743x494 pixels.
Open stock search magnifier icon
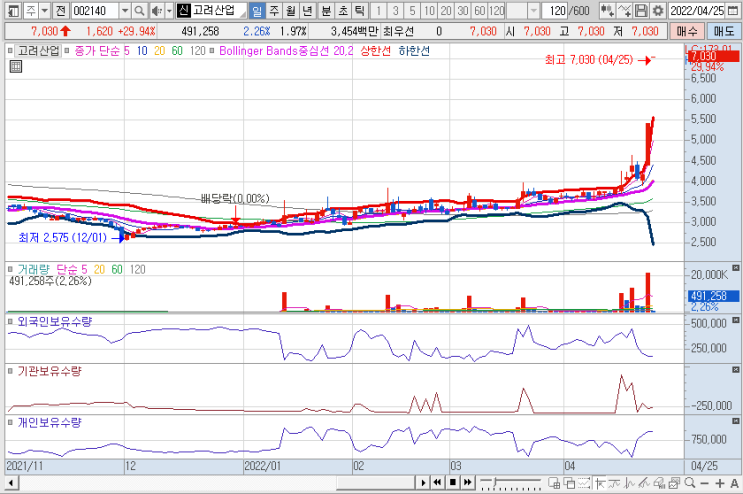tap(139, 10)
